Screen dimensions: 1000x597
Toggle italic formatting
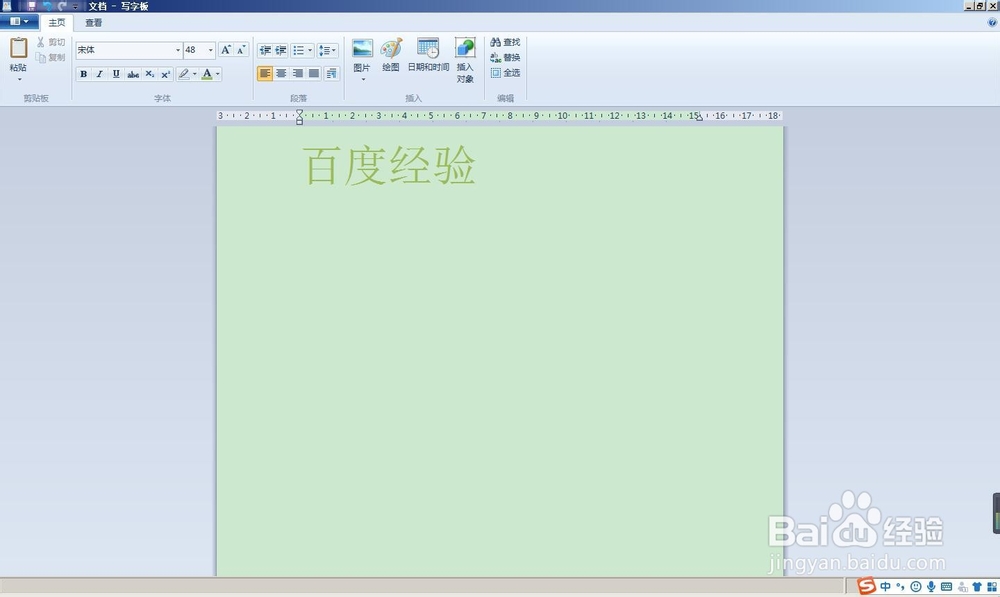pyautogui.click(x=100, y=73)
